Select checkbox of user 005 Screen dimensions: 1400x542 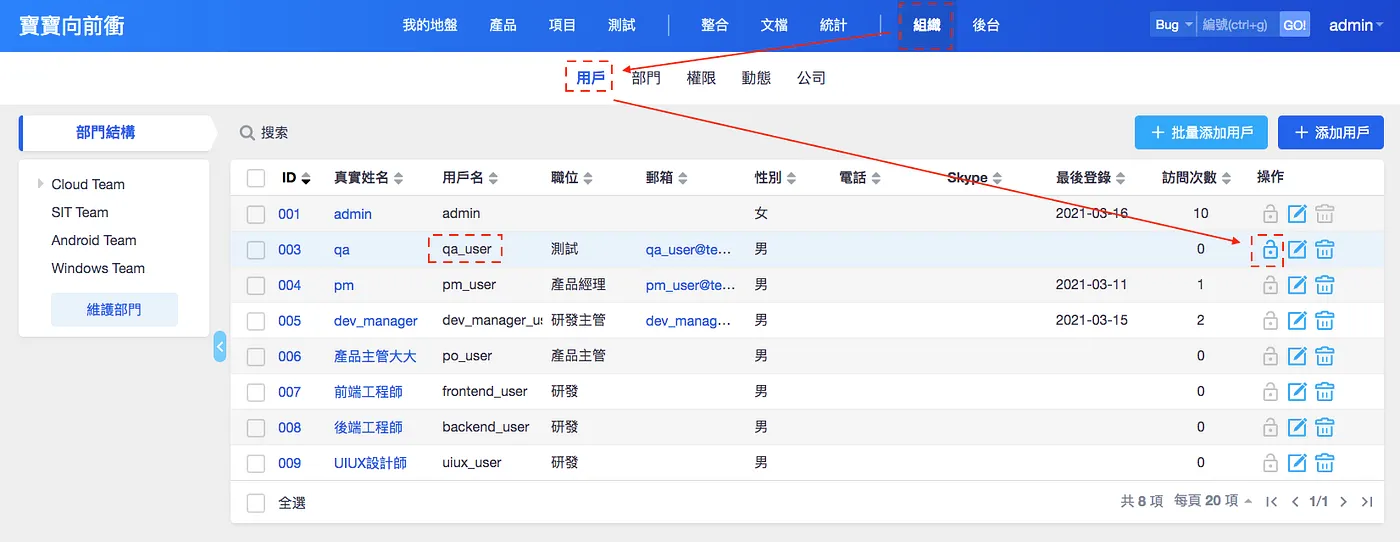256,321
